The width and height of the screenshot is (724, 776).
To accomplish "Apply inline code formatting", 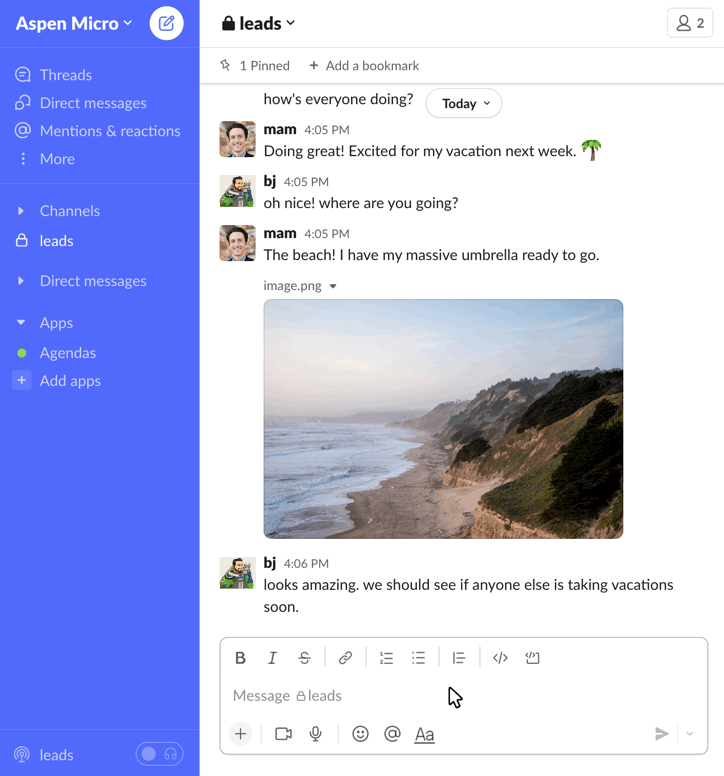I will click(500, 658).
